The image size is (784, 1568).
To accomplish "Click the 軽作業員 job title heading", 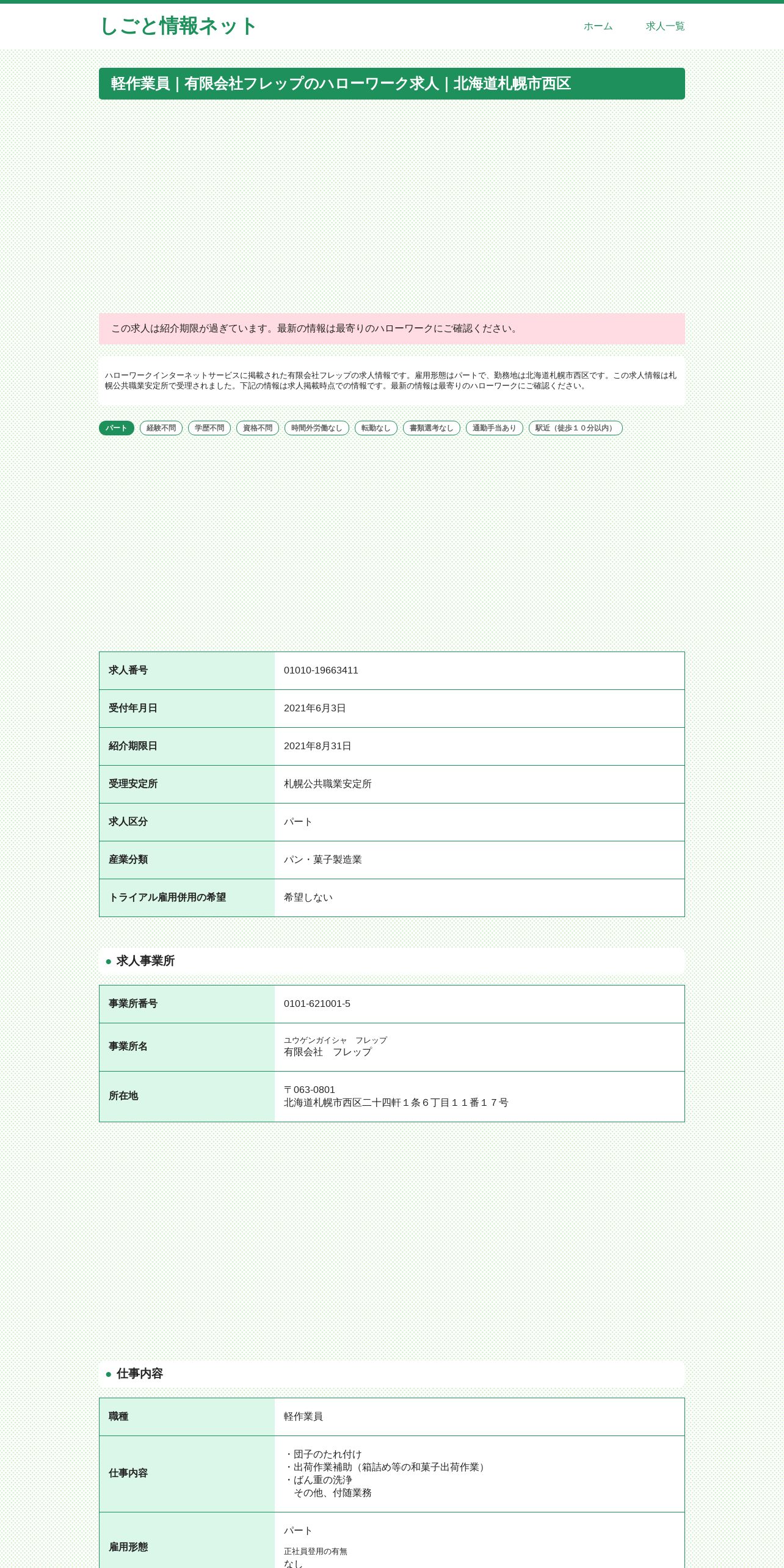I will pos(392,84).
